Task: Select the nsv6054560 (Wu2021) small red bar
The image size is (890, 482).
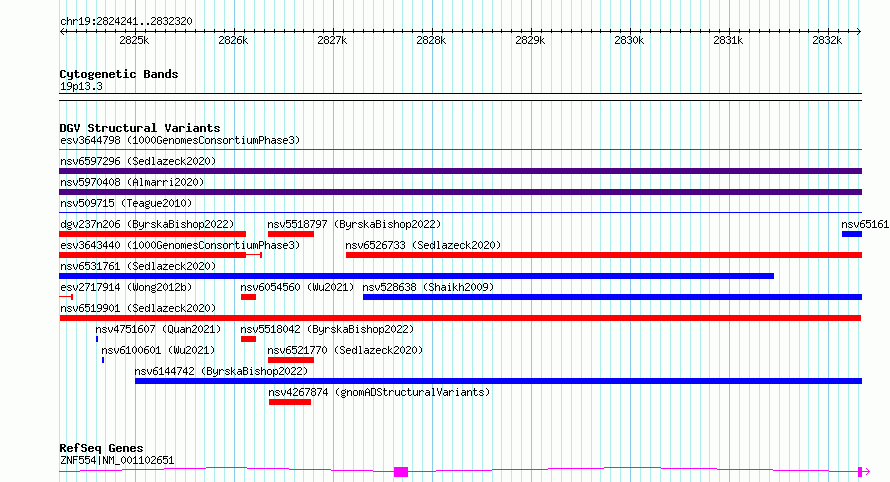Action: [x=248, y=297]
